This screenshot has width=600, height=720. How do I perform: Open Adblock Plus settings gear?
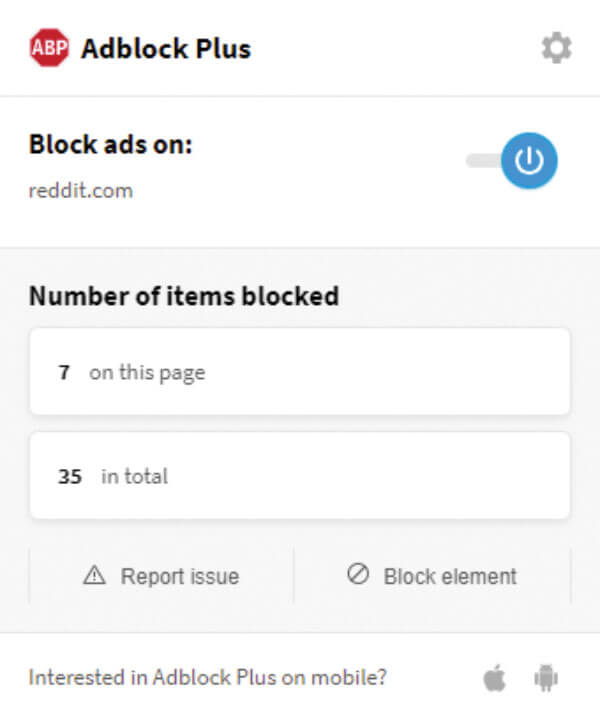pos(556,48)
